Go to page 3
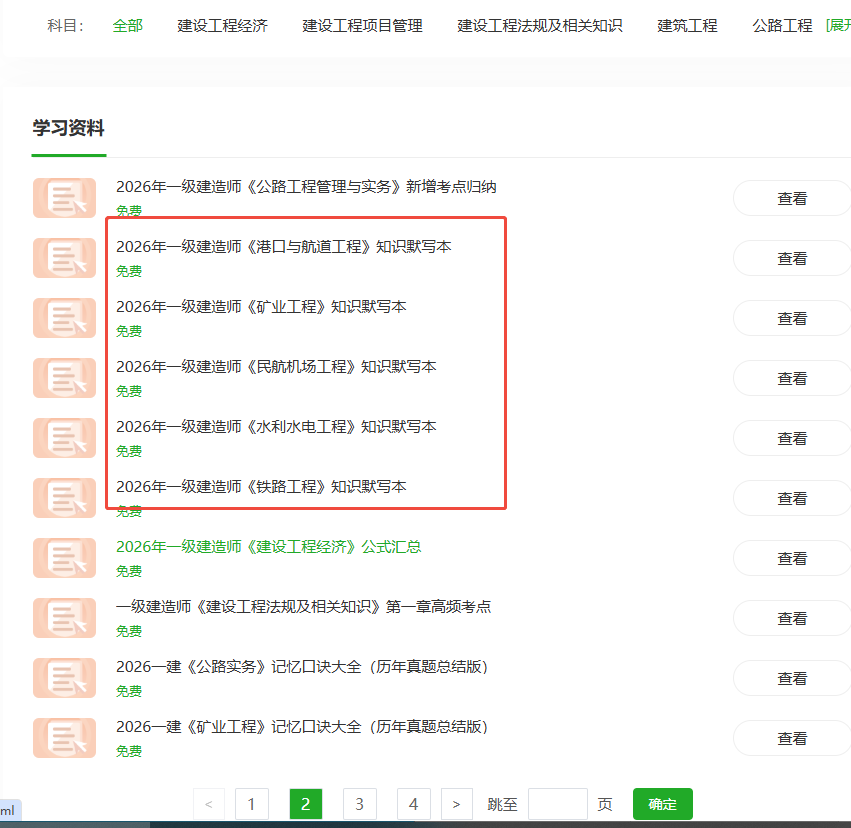The image size is (851, 828). (x=359, y=804)
